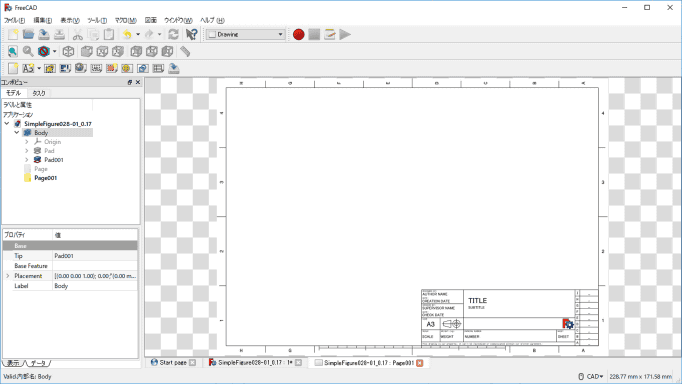The width and height of the screenshot is (682, 384).
Task: Create a new document with toolbar icon
Action: tap(13, 34)
